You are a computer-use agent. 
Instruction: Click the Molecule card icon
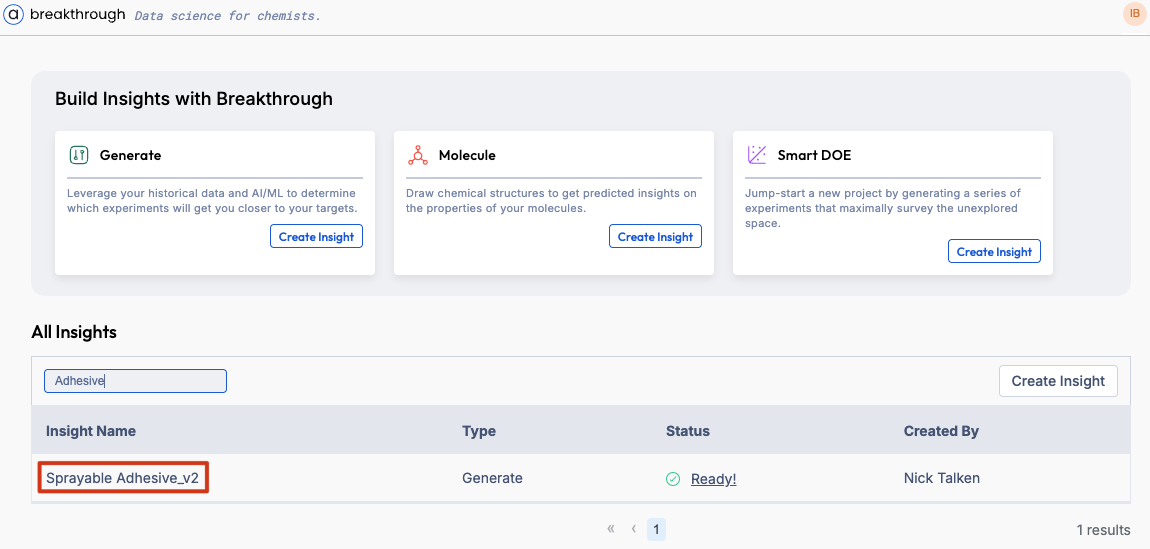(x=417, y=155)
